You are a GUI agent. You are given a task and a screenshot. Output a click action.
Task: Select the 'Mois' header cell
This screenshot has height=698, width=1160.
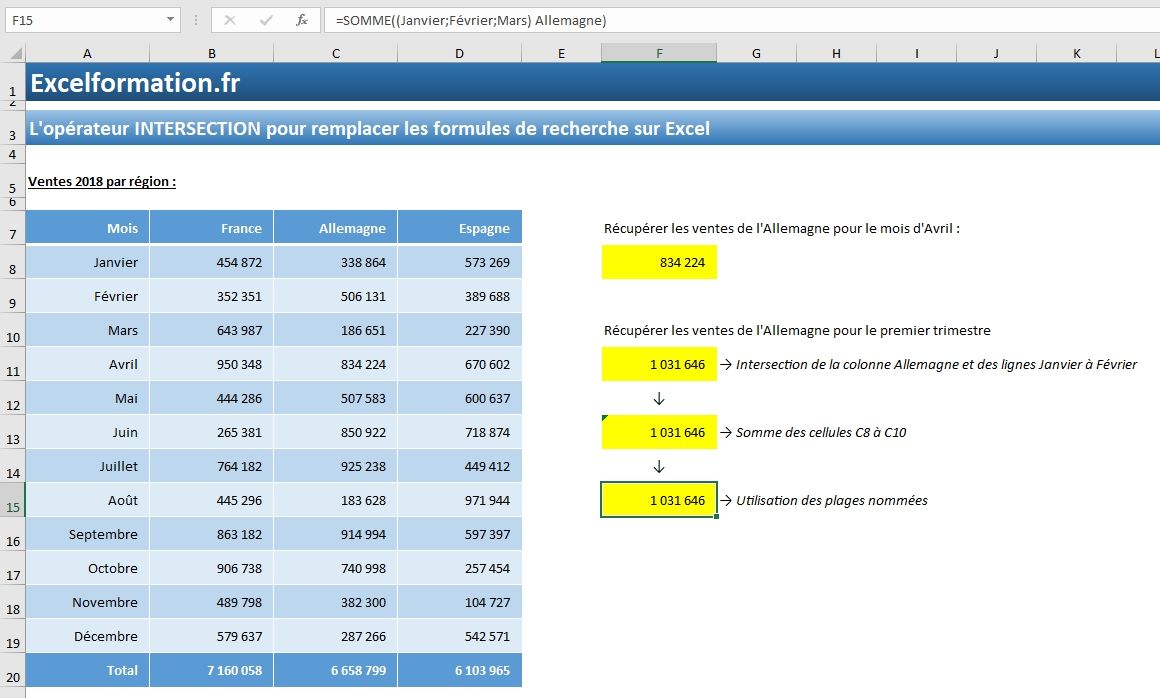click(x=87, y=228)
